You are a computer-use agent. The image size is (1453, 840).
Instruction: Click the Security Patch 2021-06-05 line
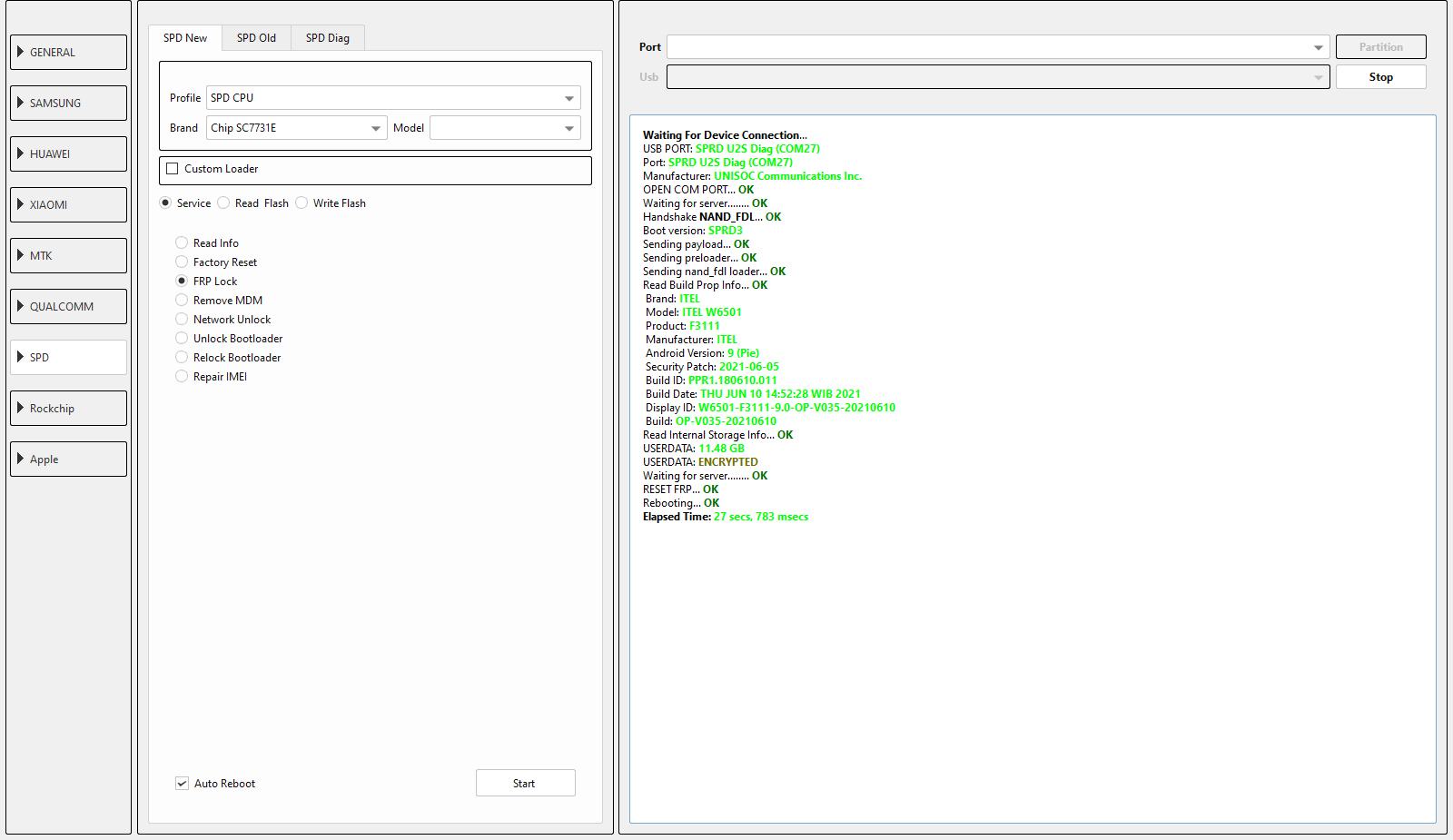pyautogui.click(x=712, y=367)
